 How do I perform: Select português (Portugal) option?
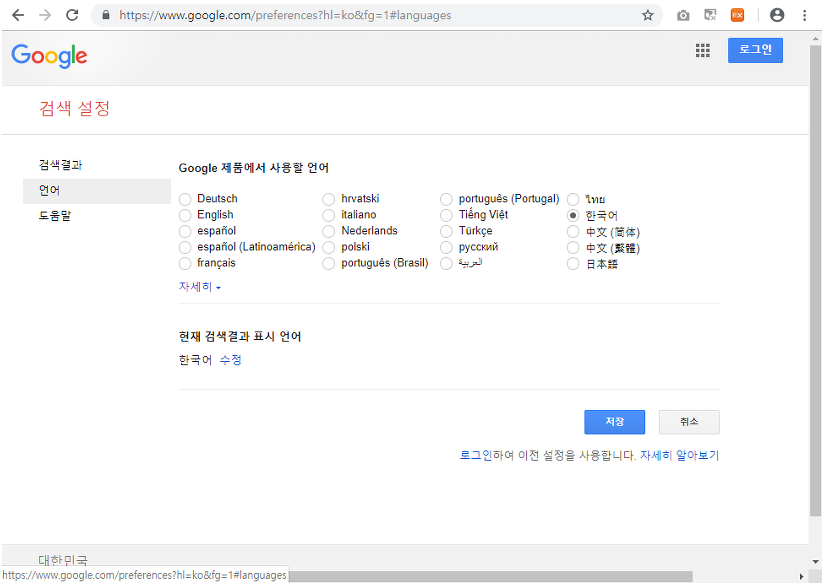[446, 199]
